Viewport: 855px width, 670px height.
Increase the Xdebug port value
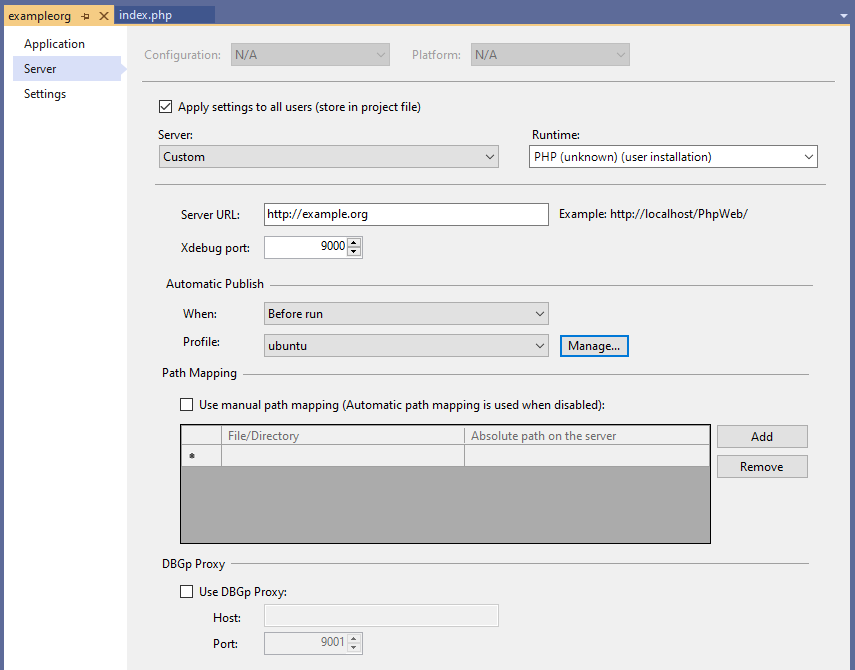coord(354,243)
